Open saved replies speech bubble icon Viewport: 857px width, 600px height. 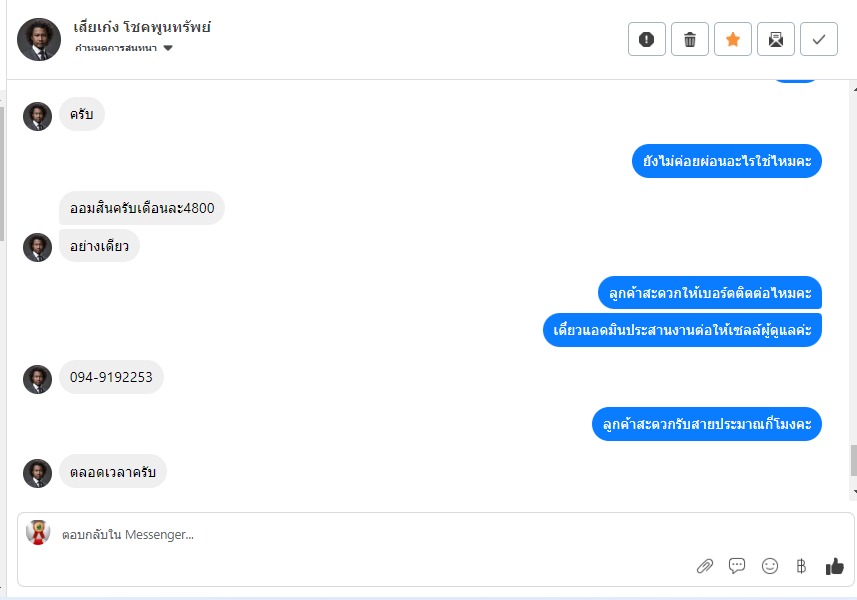click(x=737, y=566)
